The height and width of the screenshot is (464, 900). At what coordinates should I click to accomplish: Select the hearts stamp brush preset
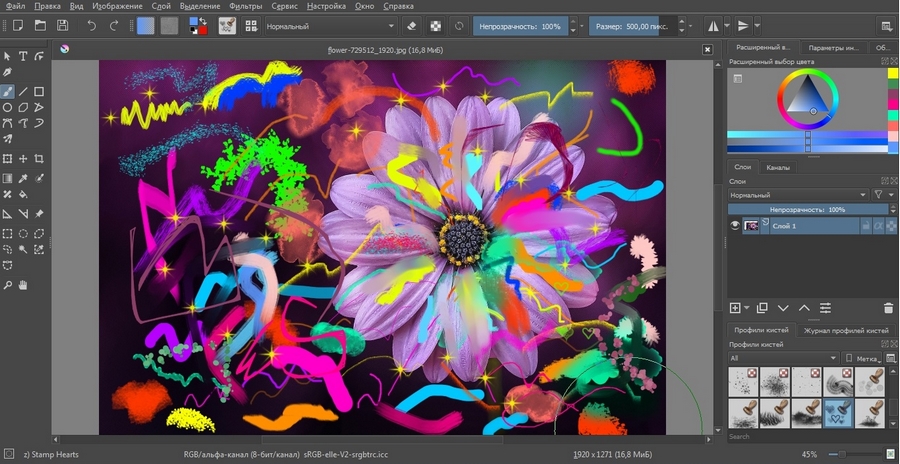838,413
